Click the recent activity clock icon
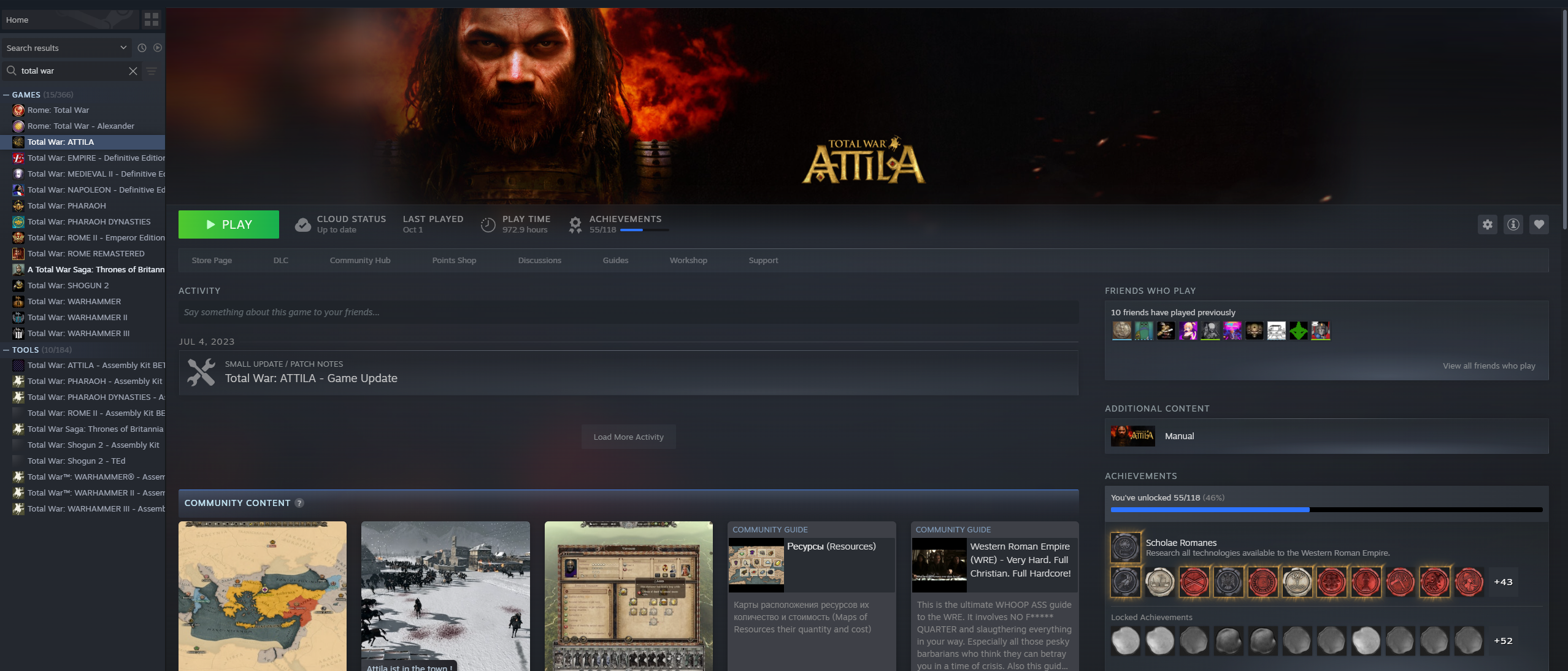This screenshot has width=1568, height=671. coord(142,48)
